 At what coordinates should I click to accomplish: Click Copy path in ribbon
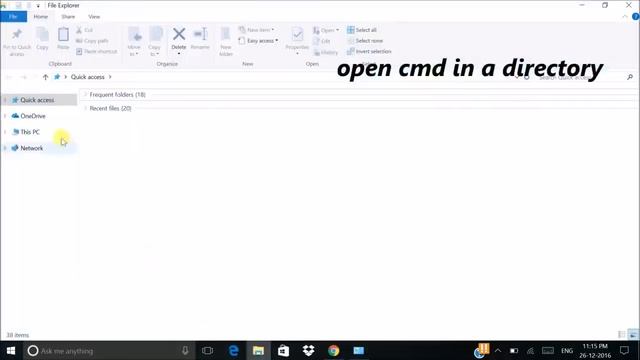tap(92, 41)
